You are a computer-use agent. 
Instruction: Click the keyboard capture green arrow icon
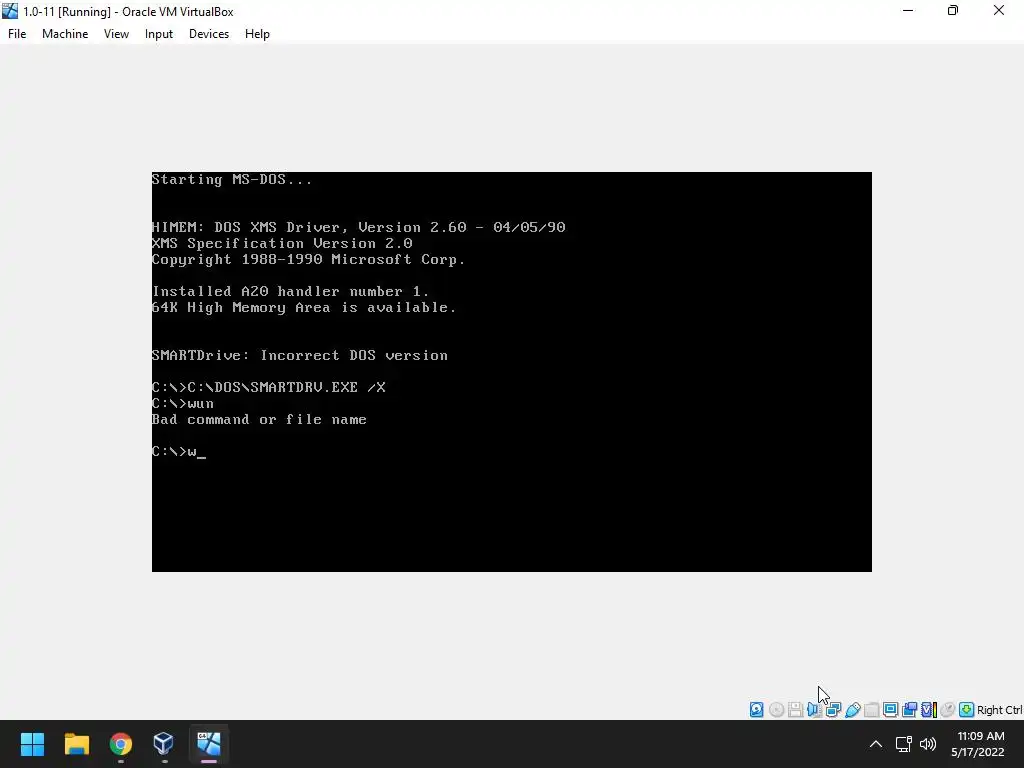(967, 709)
